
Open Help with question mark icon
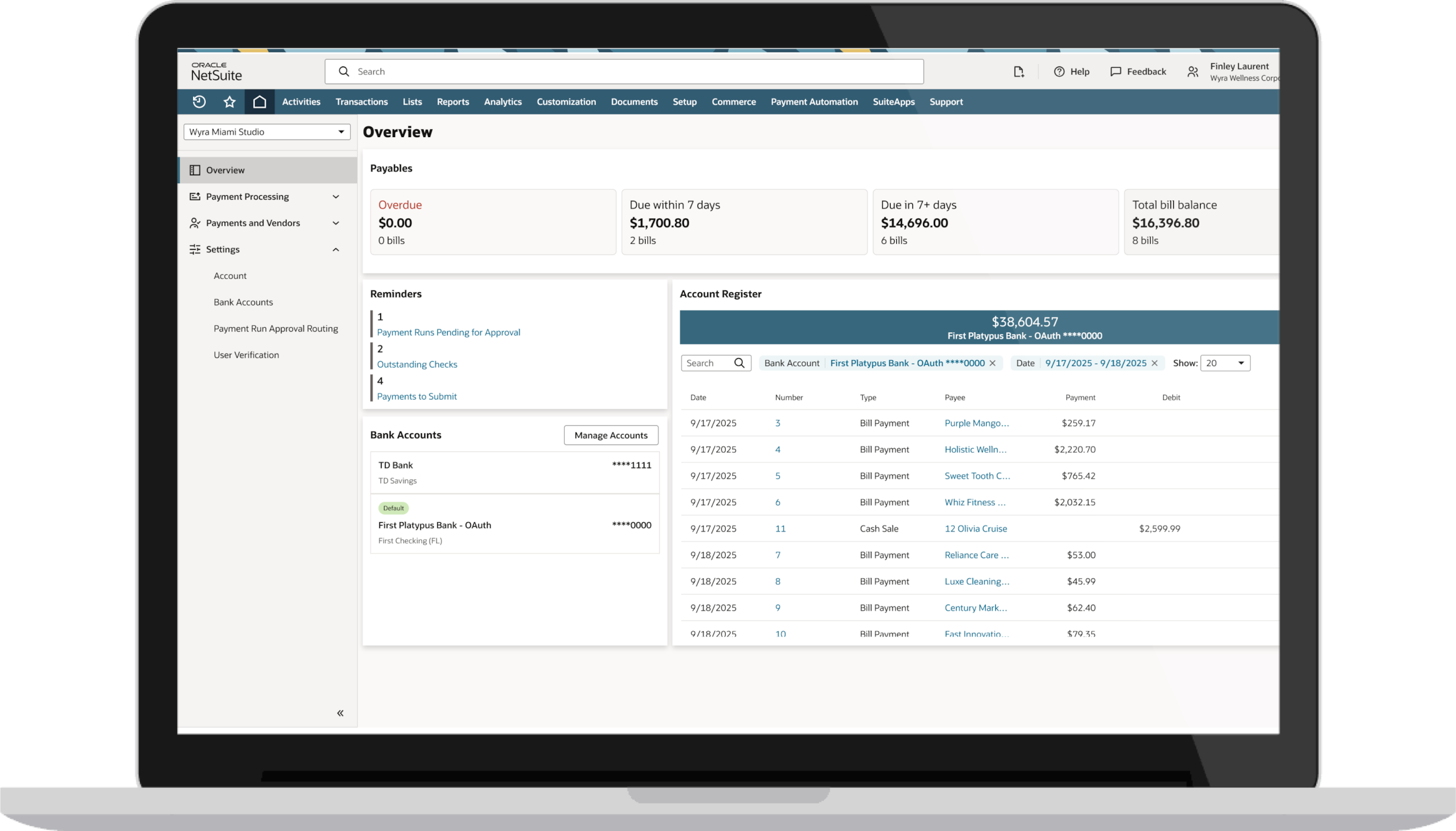click(1060, 71)
